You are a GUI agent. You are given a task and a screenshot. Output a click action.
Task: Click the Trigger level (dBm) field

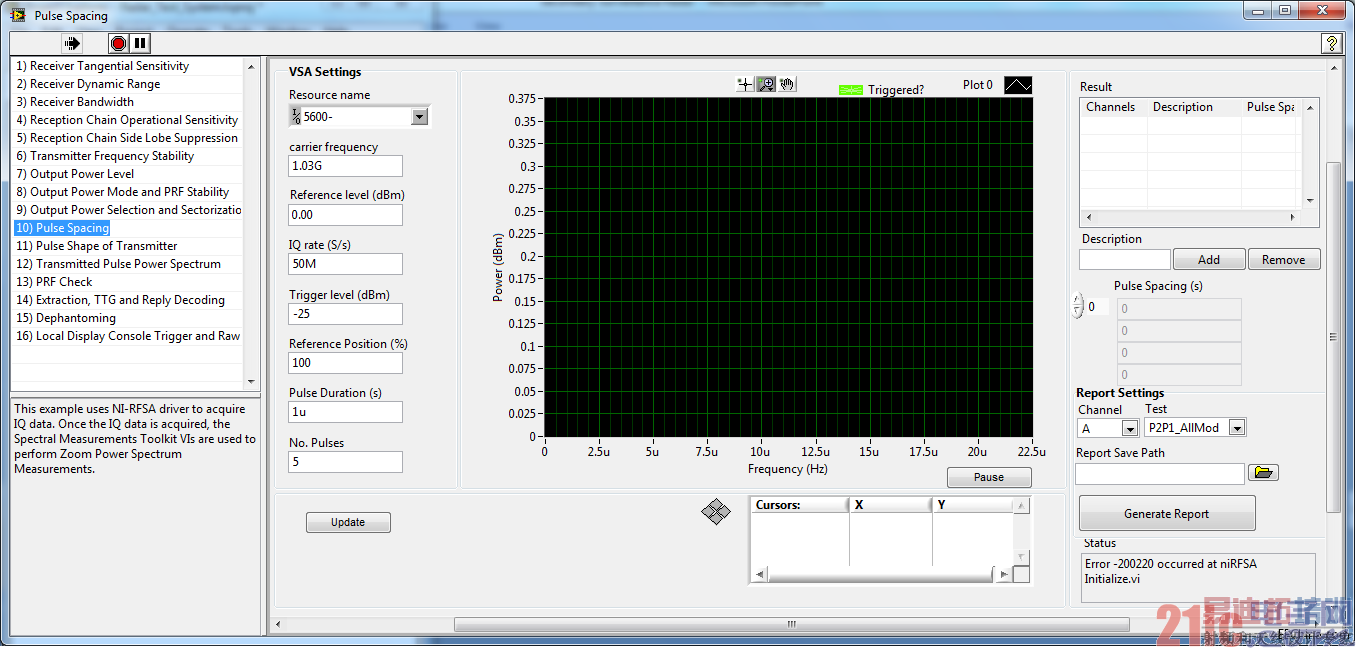click(x=346, y=314)
